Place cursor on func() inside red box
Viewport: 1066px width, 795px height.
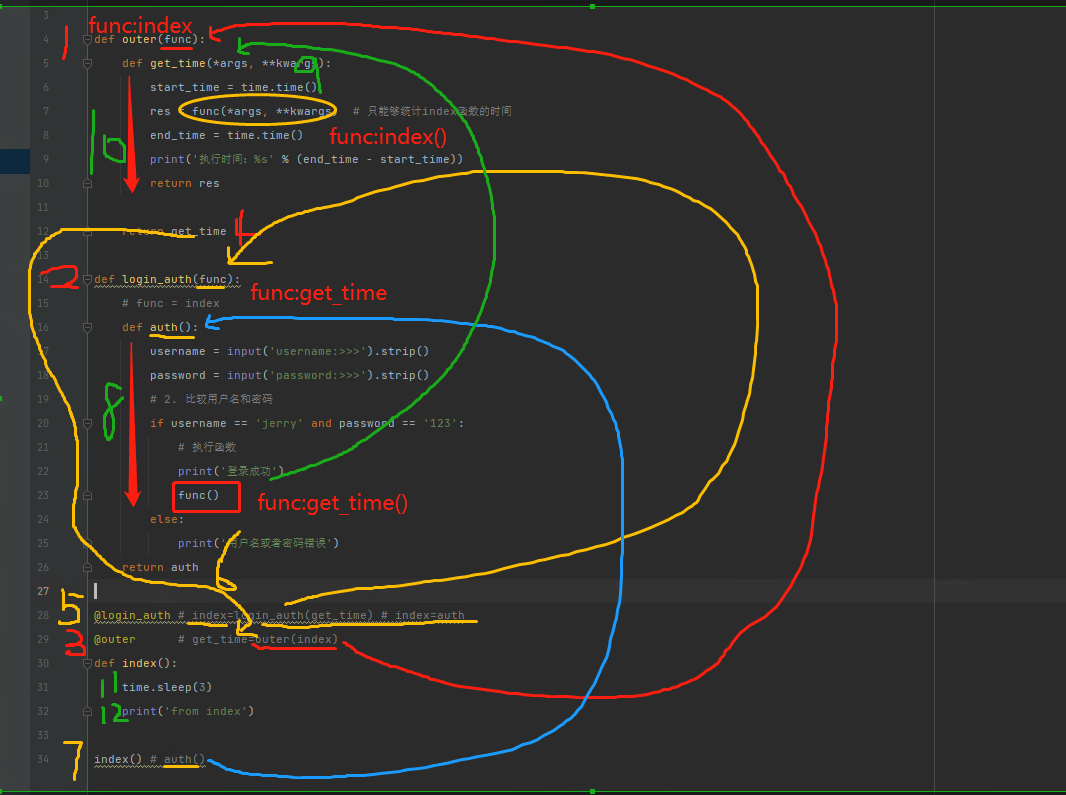coord(199,496)
